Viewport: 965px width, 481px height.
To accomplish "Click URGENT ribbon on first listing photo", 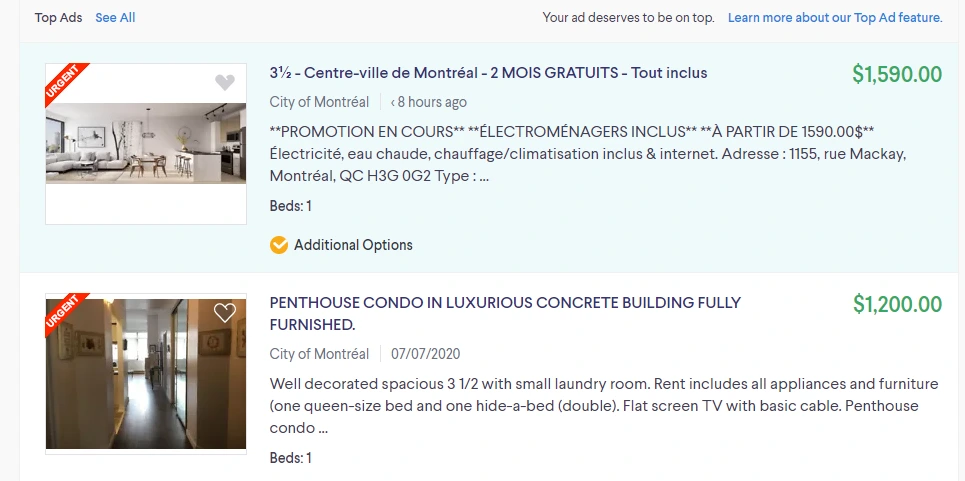I will (x=66, y=84).
